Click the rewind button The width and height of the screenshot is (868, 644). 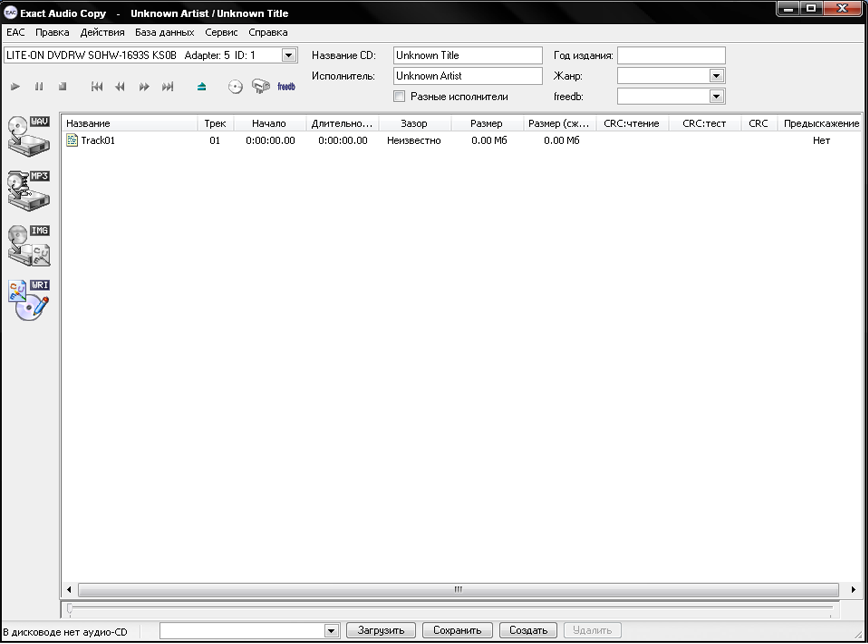coord(120,86)
